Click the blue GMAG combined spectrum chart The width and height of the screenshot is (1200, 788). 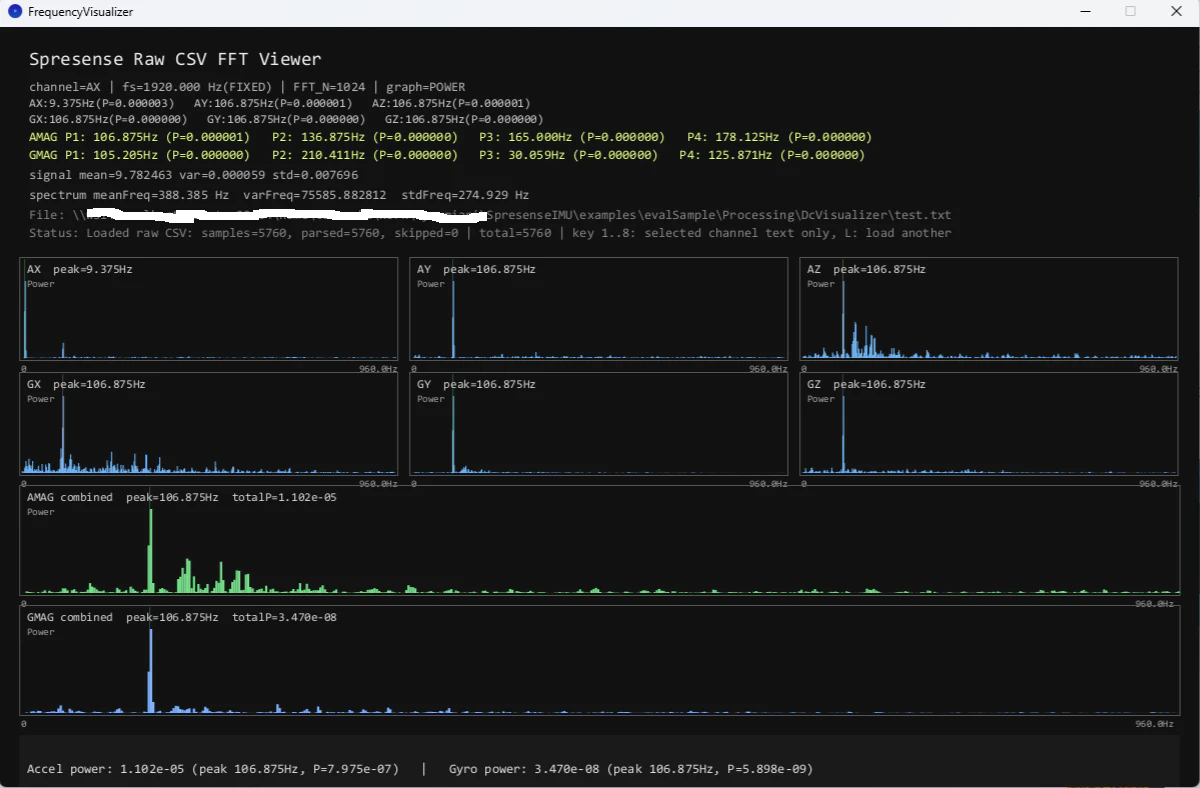[x=599, y=660]
